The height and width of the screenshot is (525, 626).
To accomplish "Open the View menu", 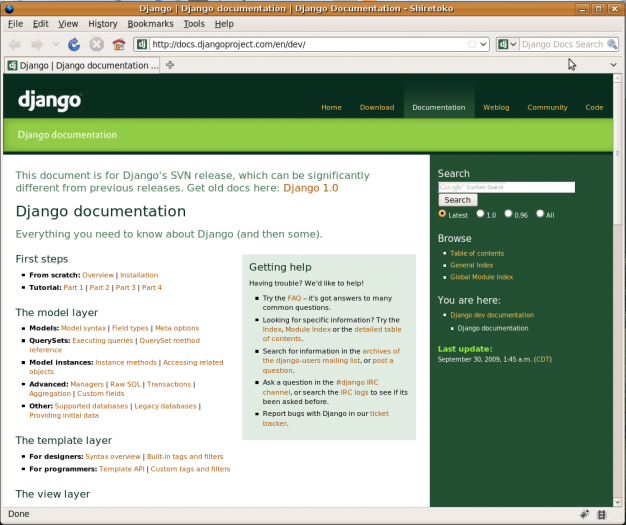I will click(x=68, y=24).
